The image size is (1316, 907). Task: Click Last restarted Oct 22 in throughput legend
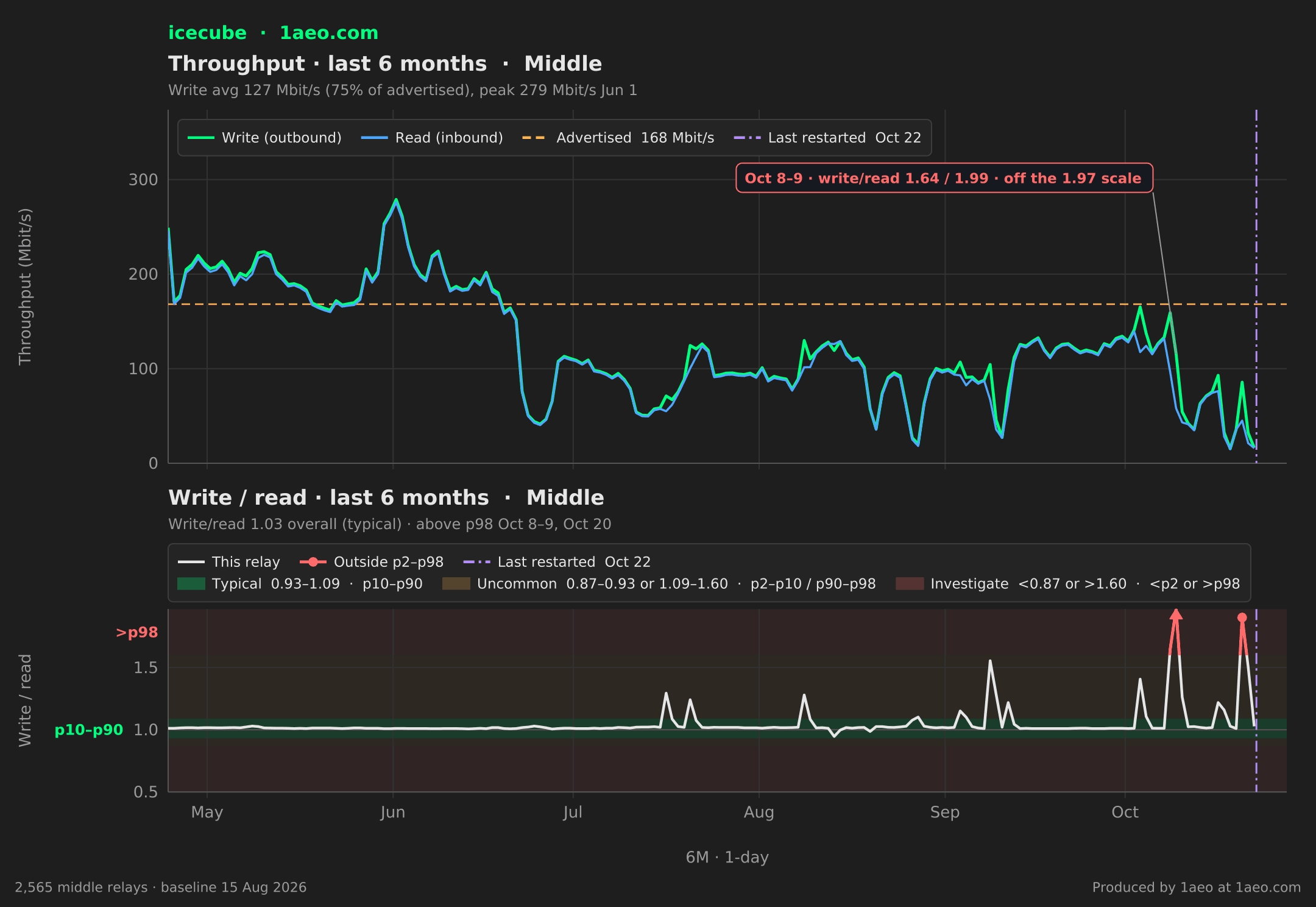(827, 138)
